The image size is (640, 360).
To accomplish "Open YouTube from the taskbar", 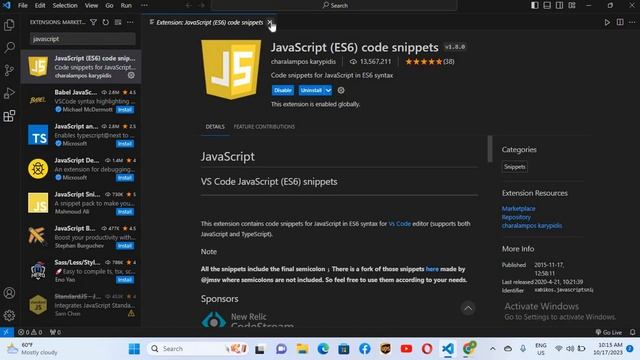I will point(406,349).
